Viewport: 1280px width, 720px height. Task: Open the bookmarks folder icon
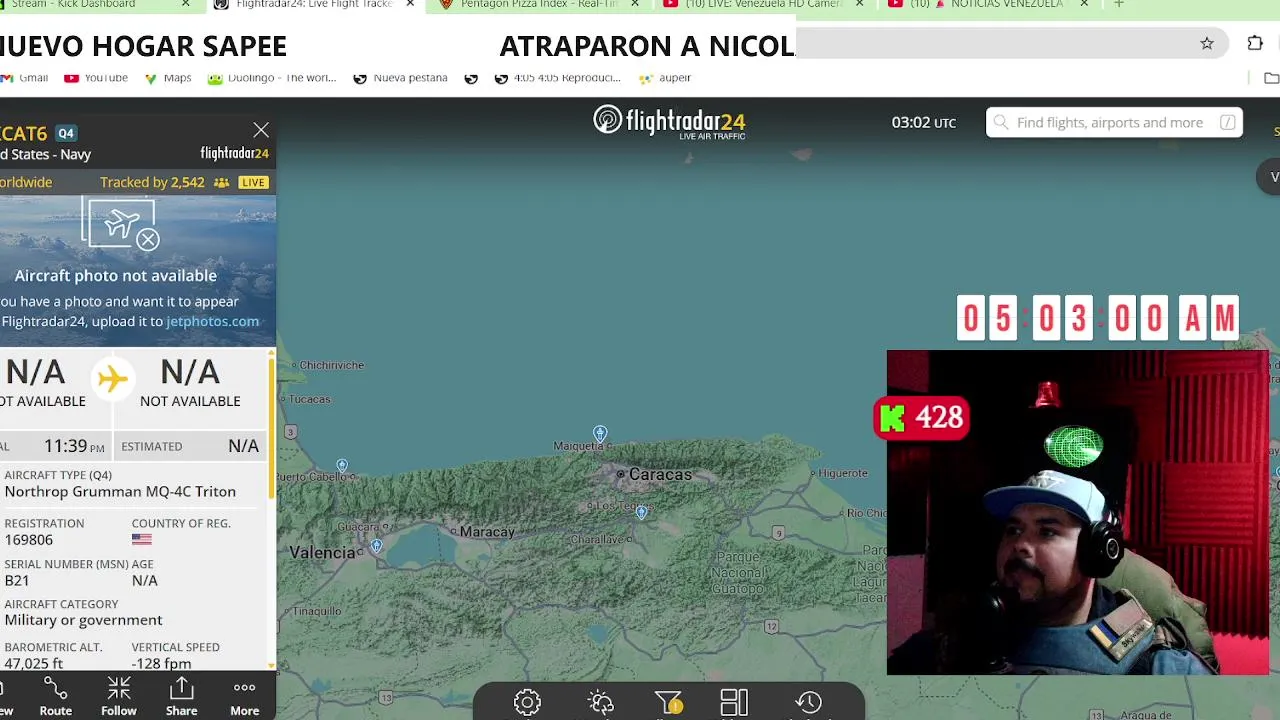point(1271,78)
